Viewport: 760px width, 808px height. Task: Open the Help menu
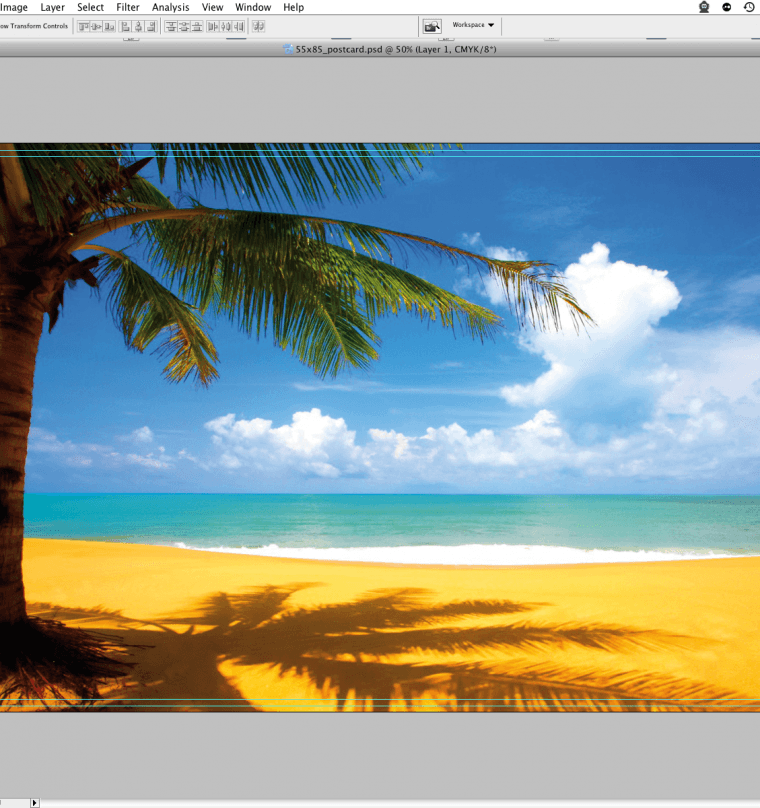tap(293, 7)
